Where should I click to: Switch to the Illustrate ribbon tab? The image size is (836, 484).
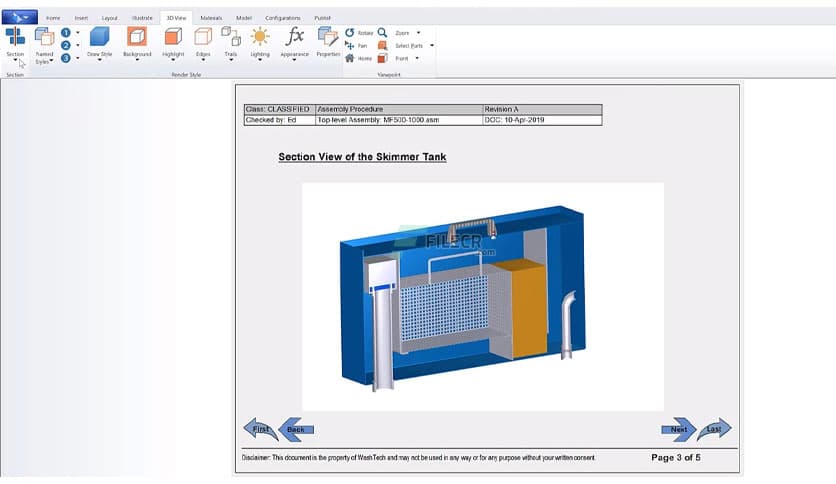tap(142, 18)
